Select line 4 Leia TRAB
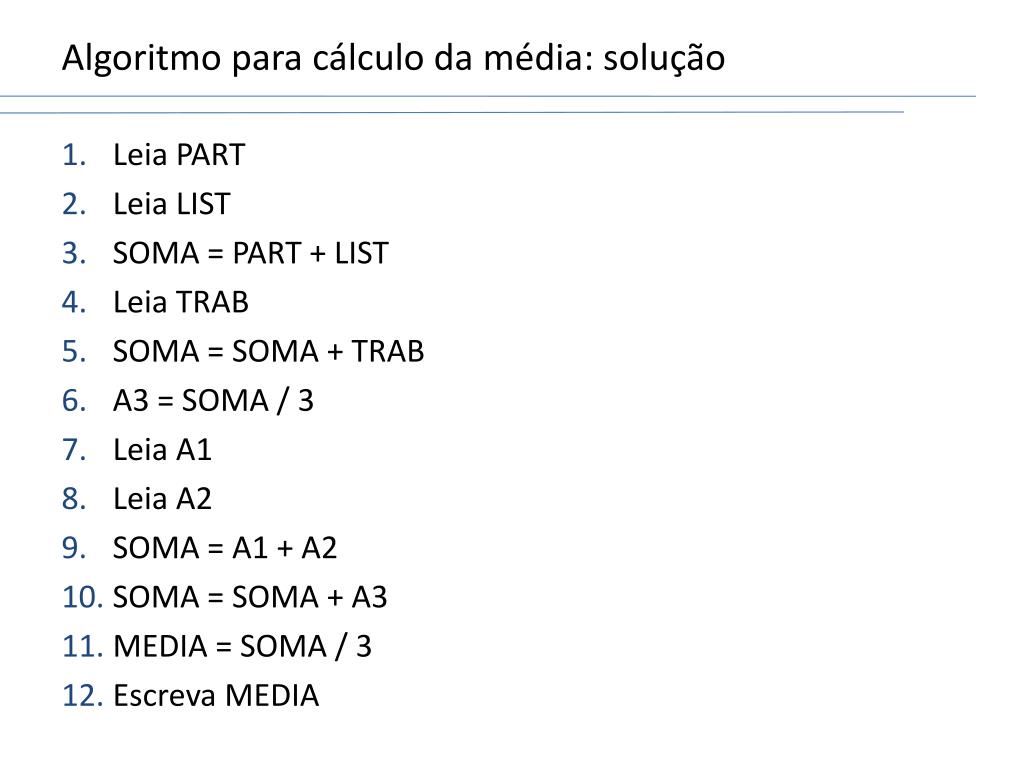Screen dimensions: 1024x768 [181, 302]
